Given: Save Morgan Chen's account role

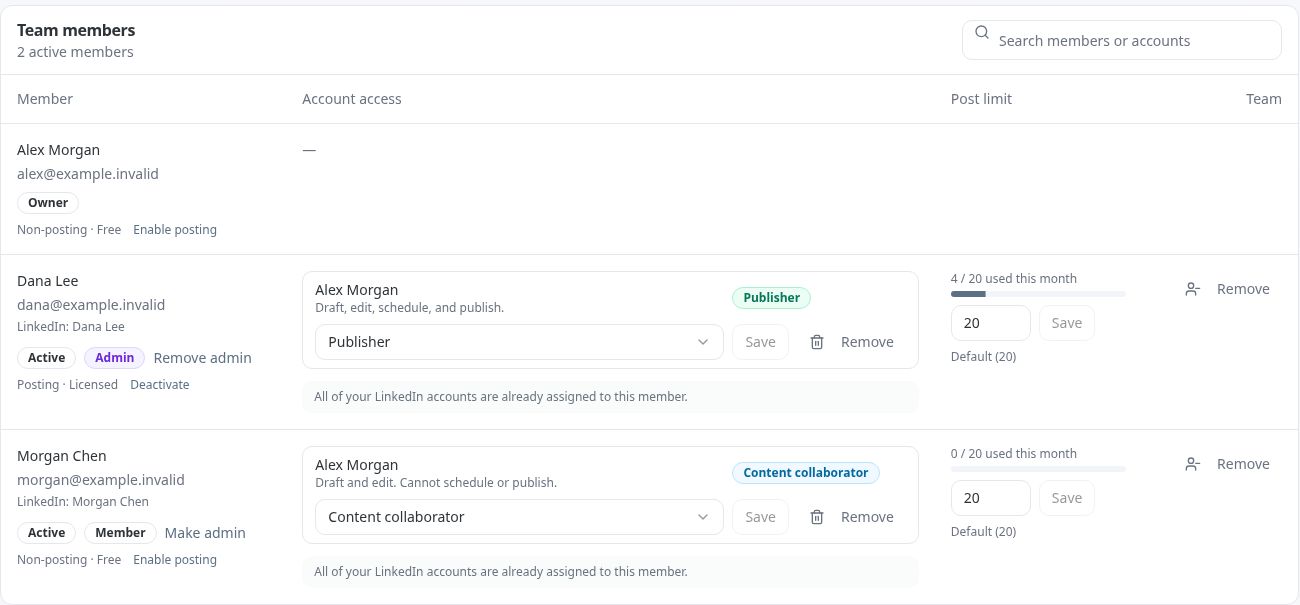Looking at the screenshot, I should point(760,517).
